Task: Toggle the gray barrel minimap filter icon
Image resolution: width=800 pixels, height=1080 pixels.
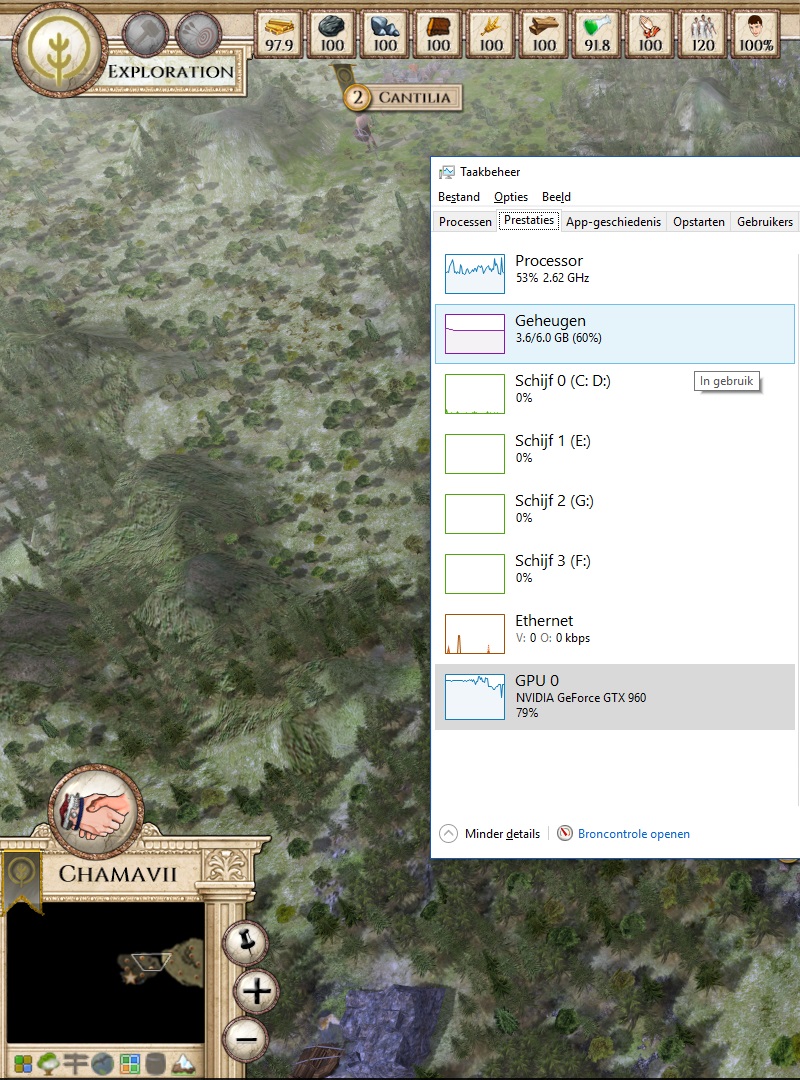Action: click(156, 1064)
